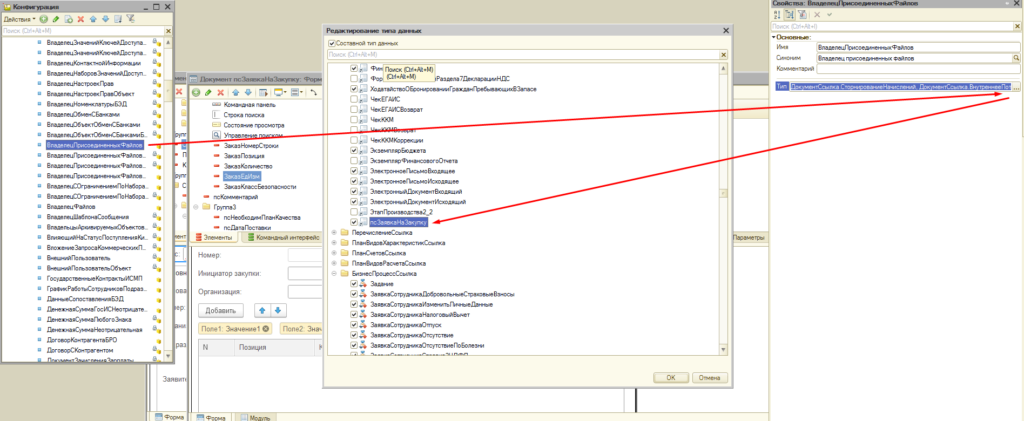This screenshot has width=1024, height=421.
Task: Select Строка поиска form element
Action: pyautogui.click(x=242, y=114)
